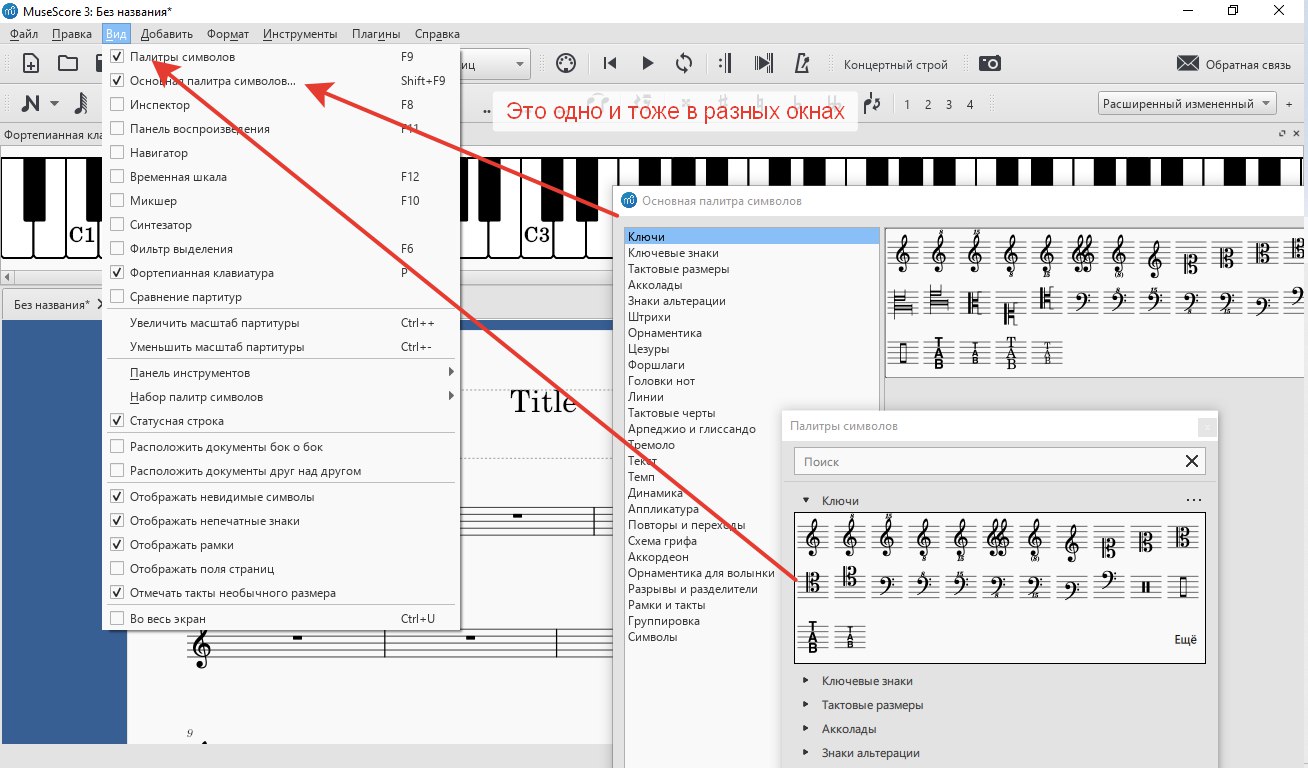Open the Правка menu
Viewport: 1308px width, 768px height.
(x=71, y=34)
